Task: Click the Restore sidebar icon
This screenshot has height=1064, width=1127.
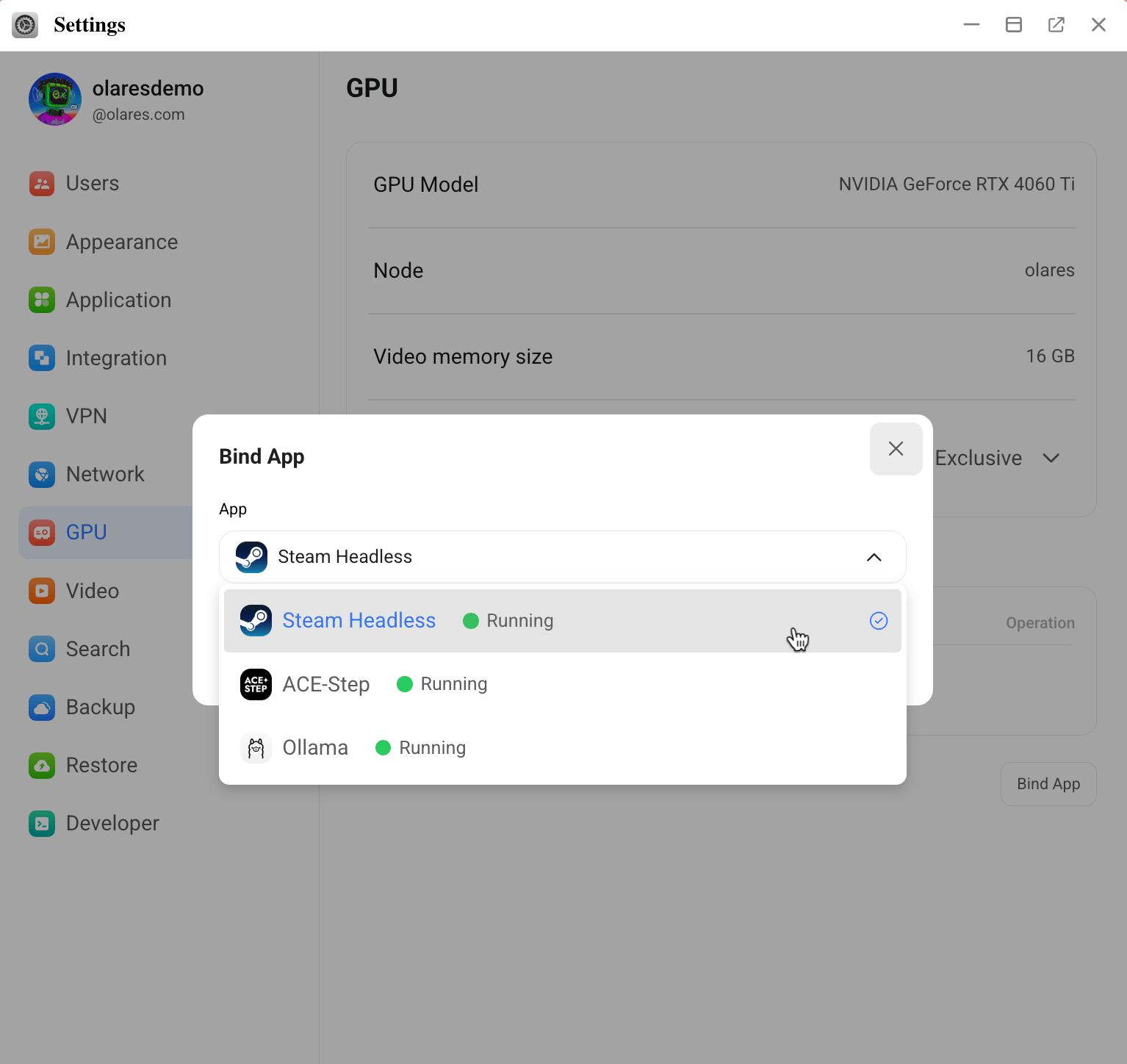Action: 42,765
